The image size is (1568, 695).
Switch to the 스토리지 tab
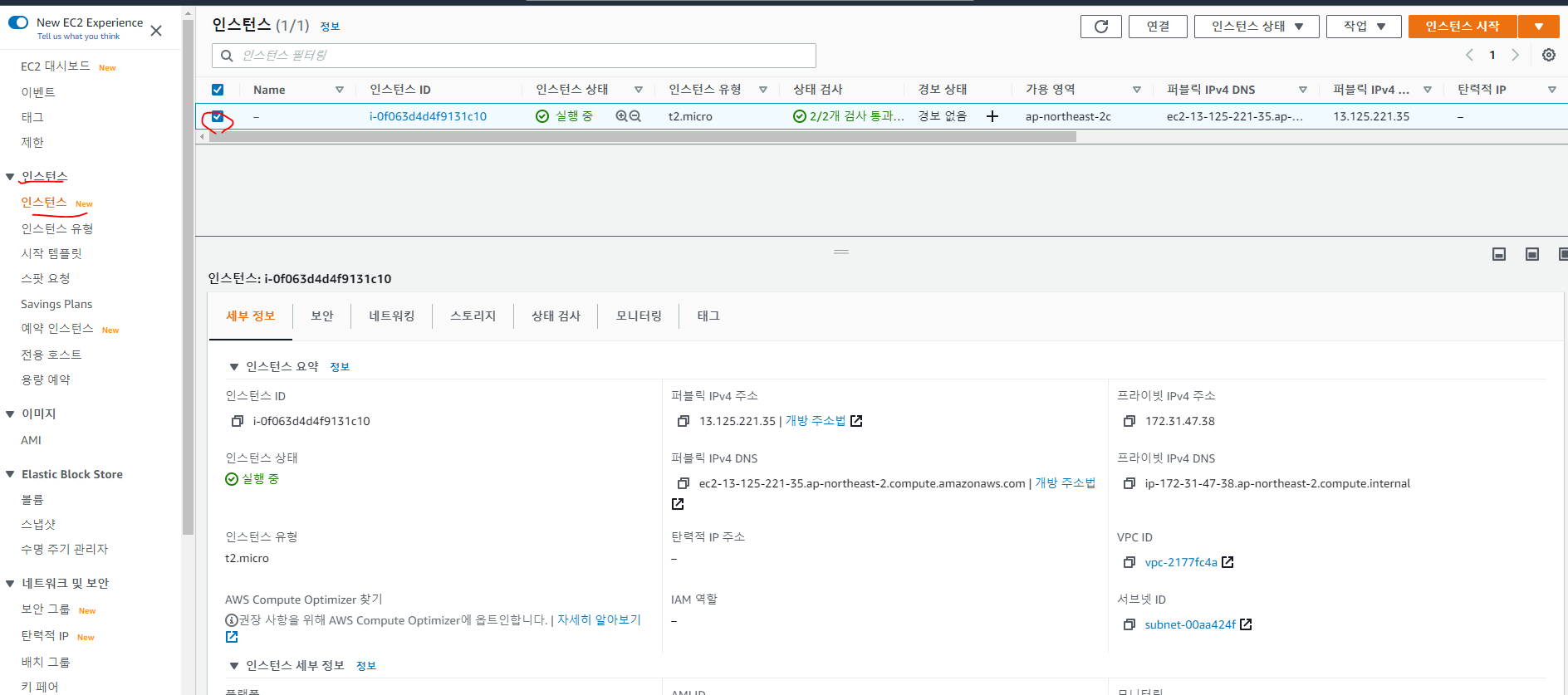pyautogui.click(x=473, y=316)
